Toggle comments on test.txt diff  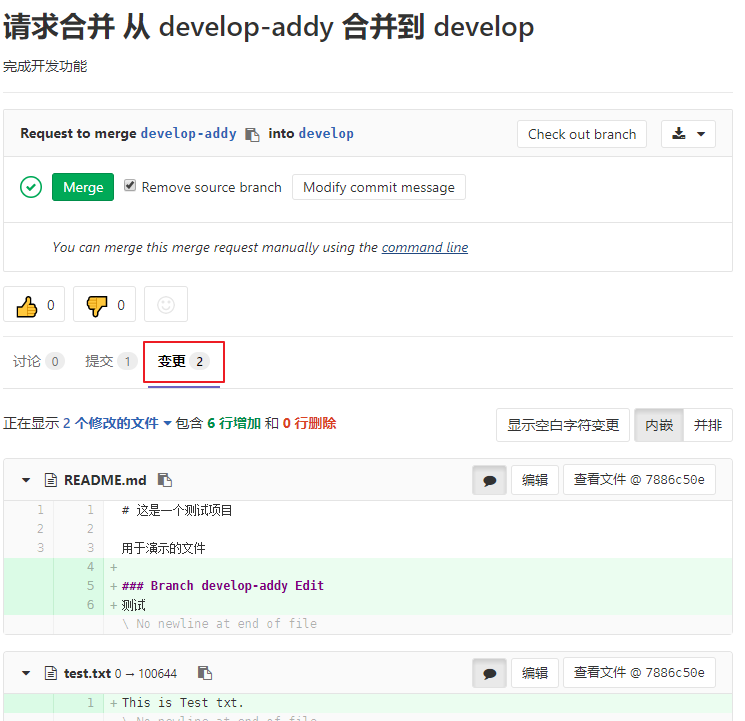click(489, 673)
